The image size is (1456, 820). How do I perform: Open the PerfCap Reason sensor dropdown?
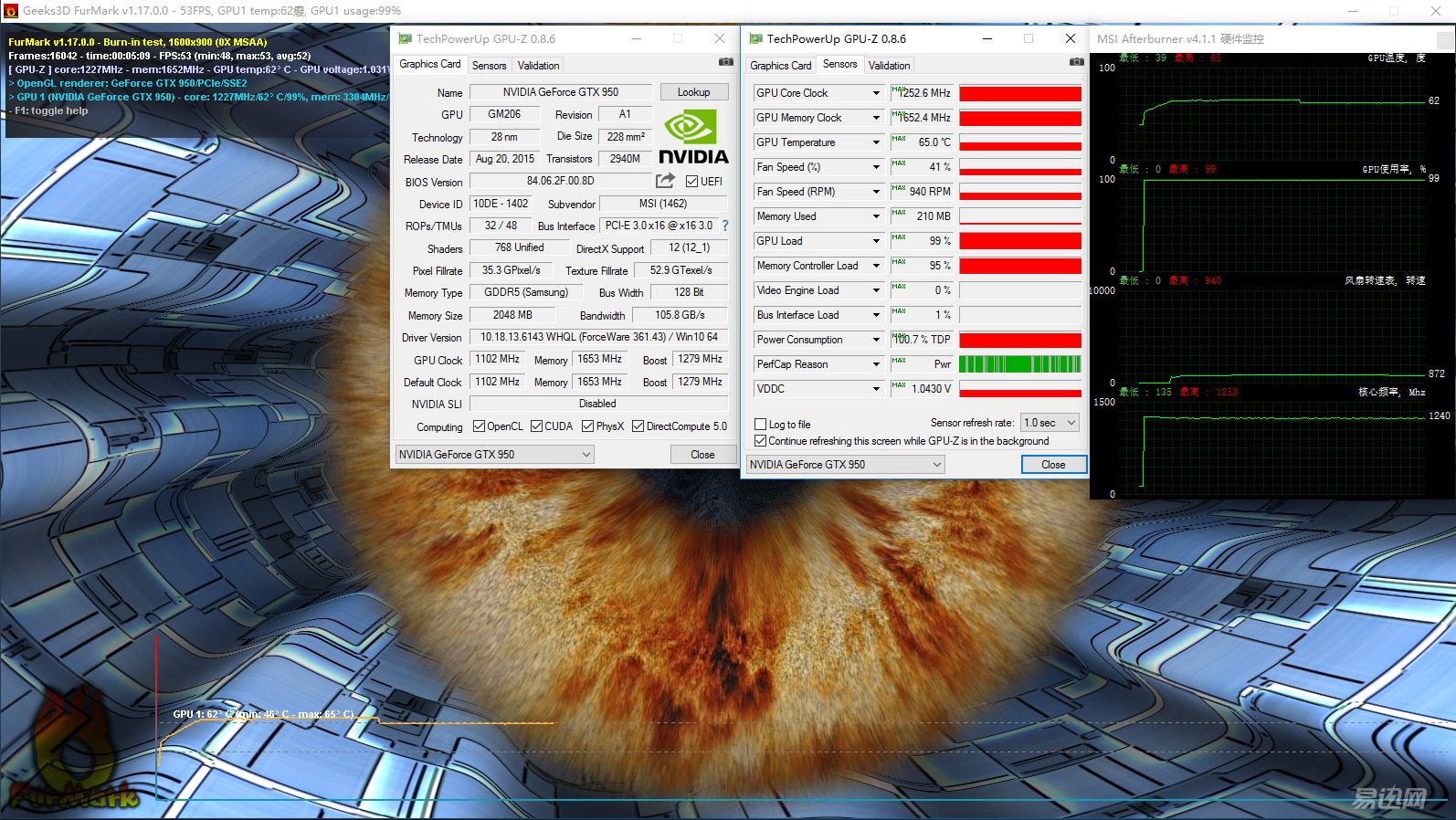pos(876,364)
